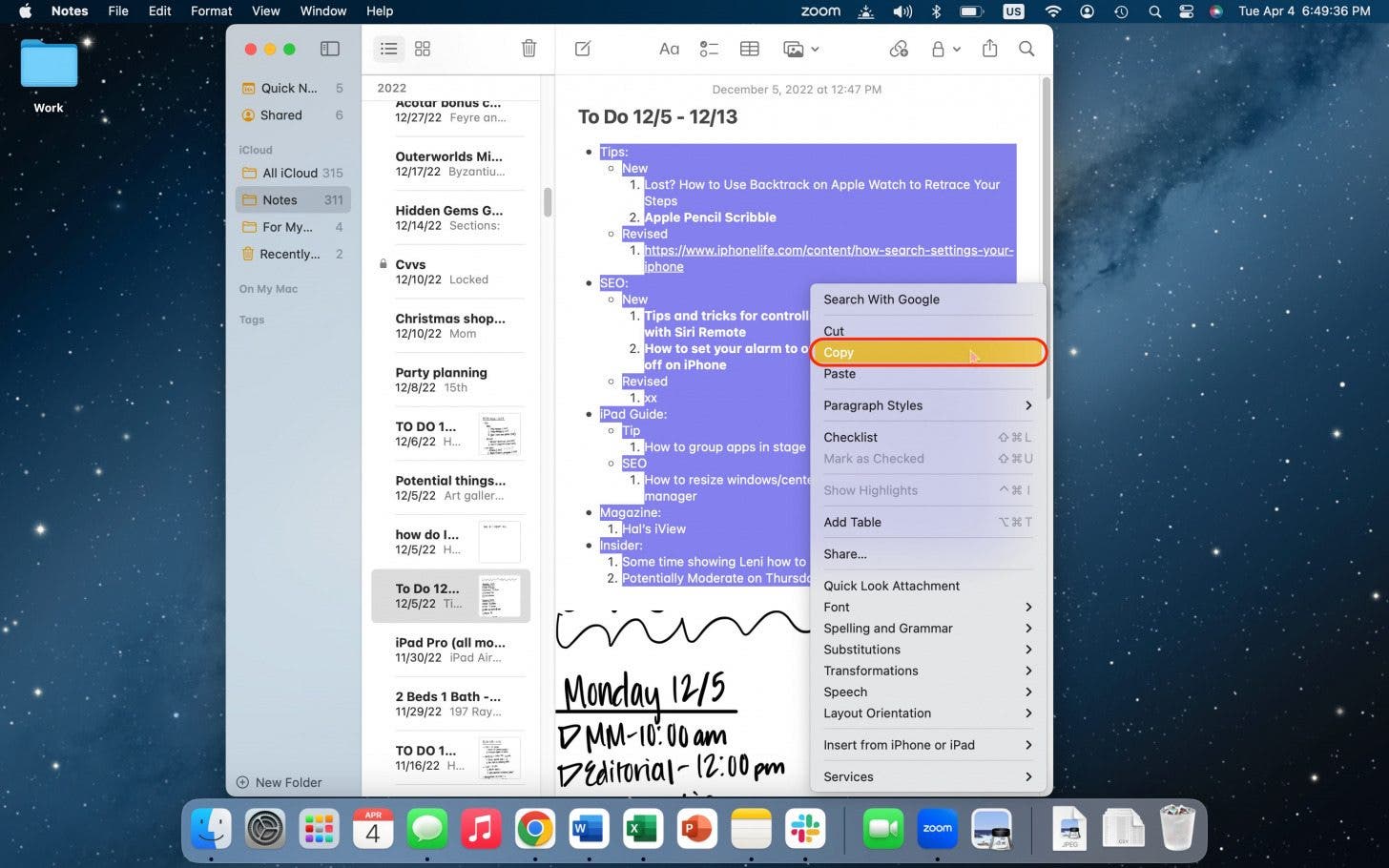Insert a checklist from the toolbar

point(709,49)
